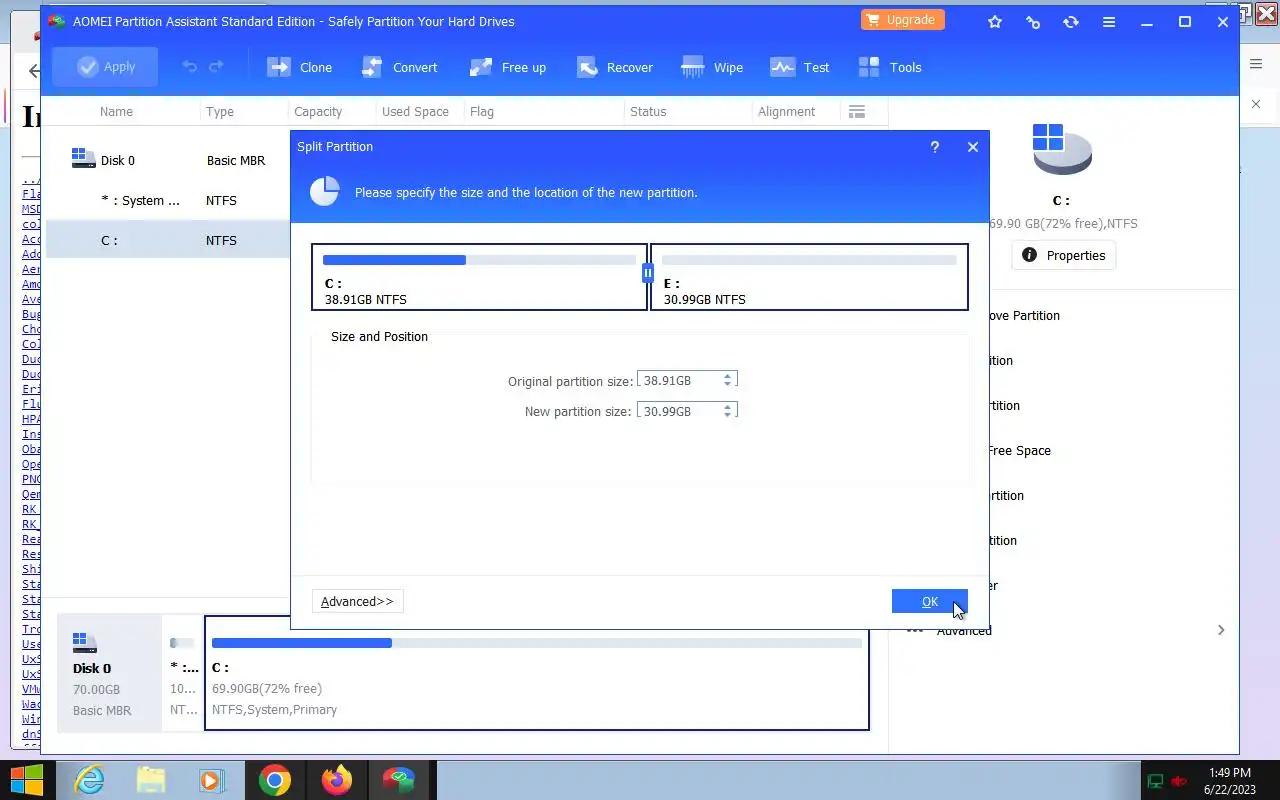Decrease New partition size with down arrow
The width and height of the screenshot is (1280, 800).
pyautogui.click(x=728, y=415)
